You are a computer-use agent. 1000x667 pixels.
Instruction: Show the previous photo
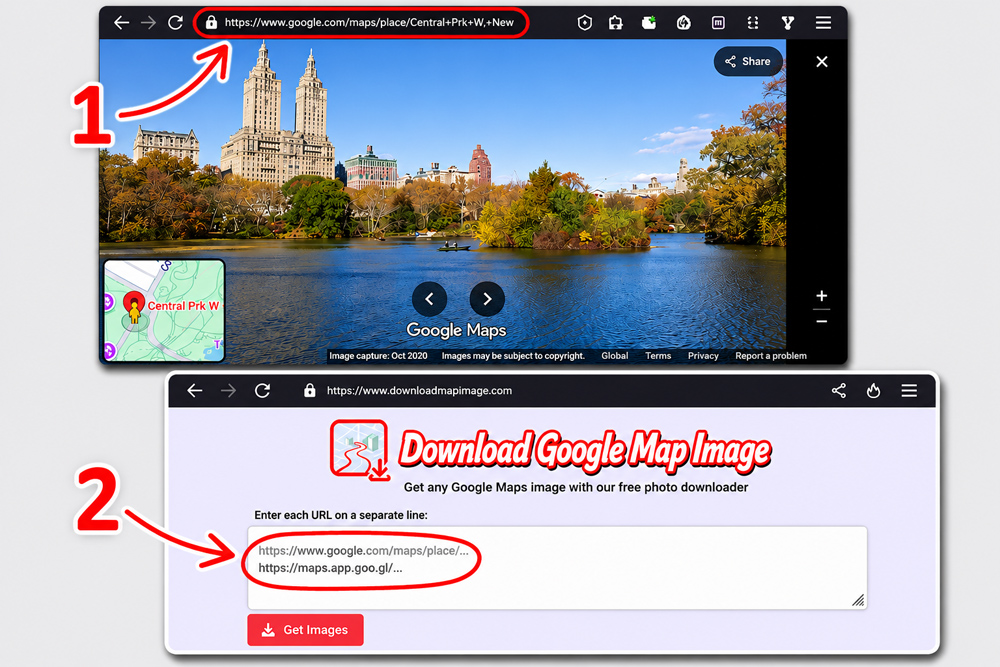click(429, 298)
